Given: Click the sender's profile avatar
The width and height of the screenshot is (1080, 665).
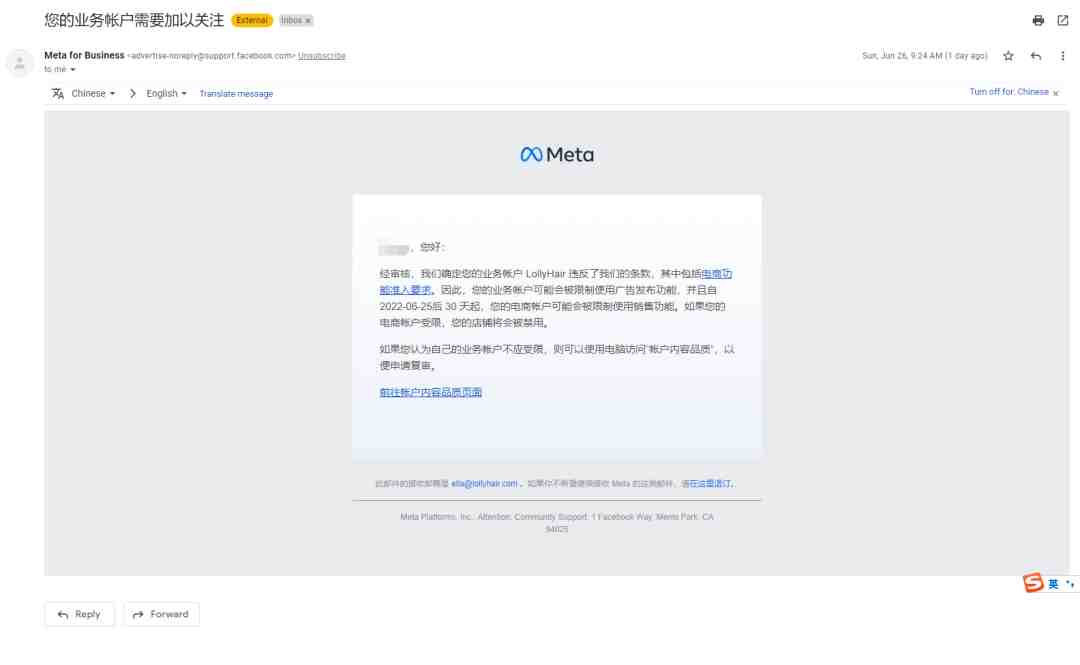Looking at the screenshot, I should (20, 63).
